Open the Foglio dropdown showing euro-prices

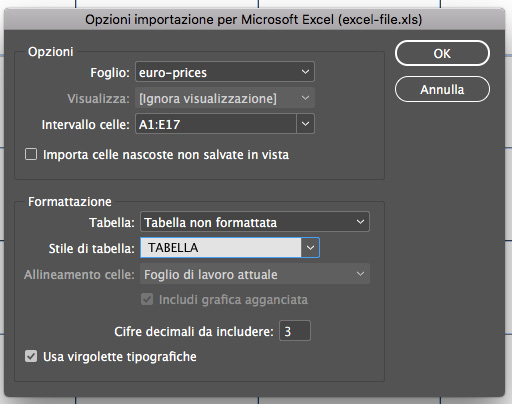225,72
